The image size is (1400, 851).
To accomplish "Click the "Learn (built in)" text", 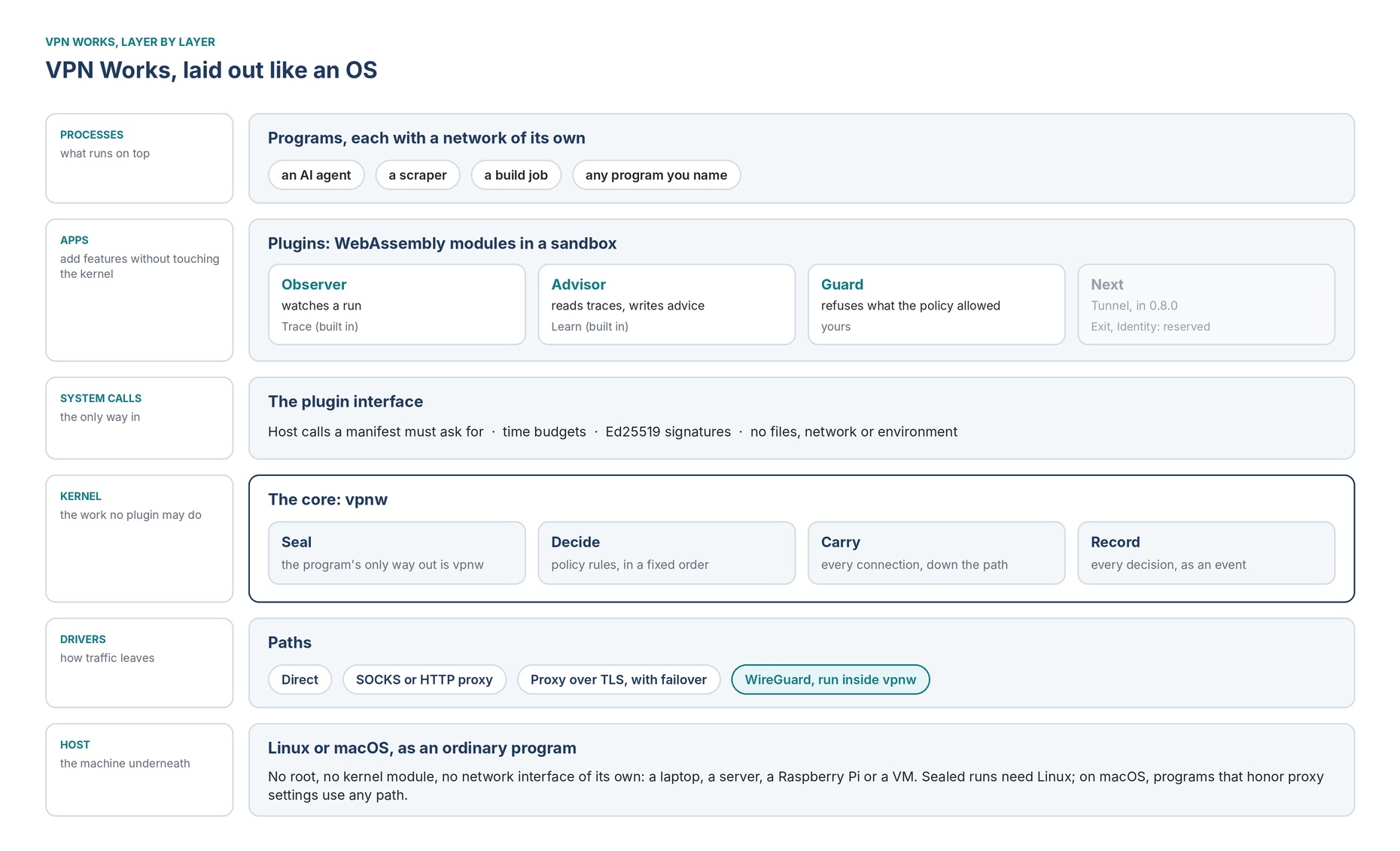I will click(x=589, y=326).
